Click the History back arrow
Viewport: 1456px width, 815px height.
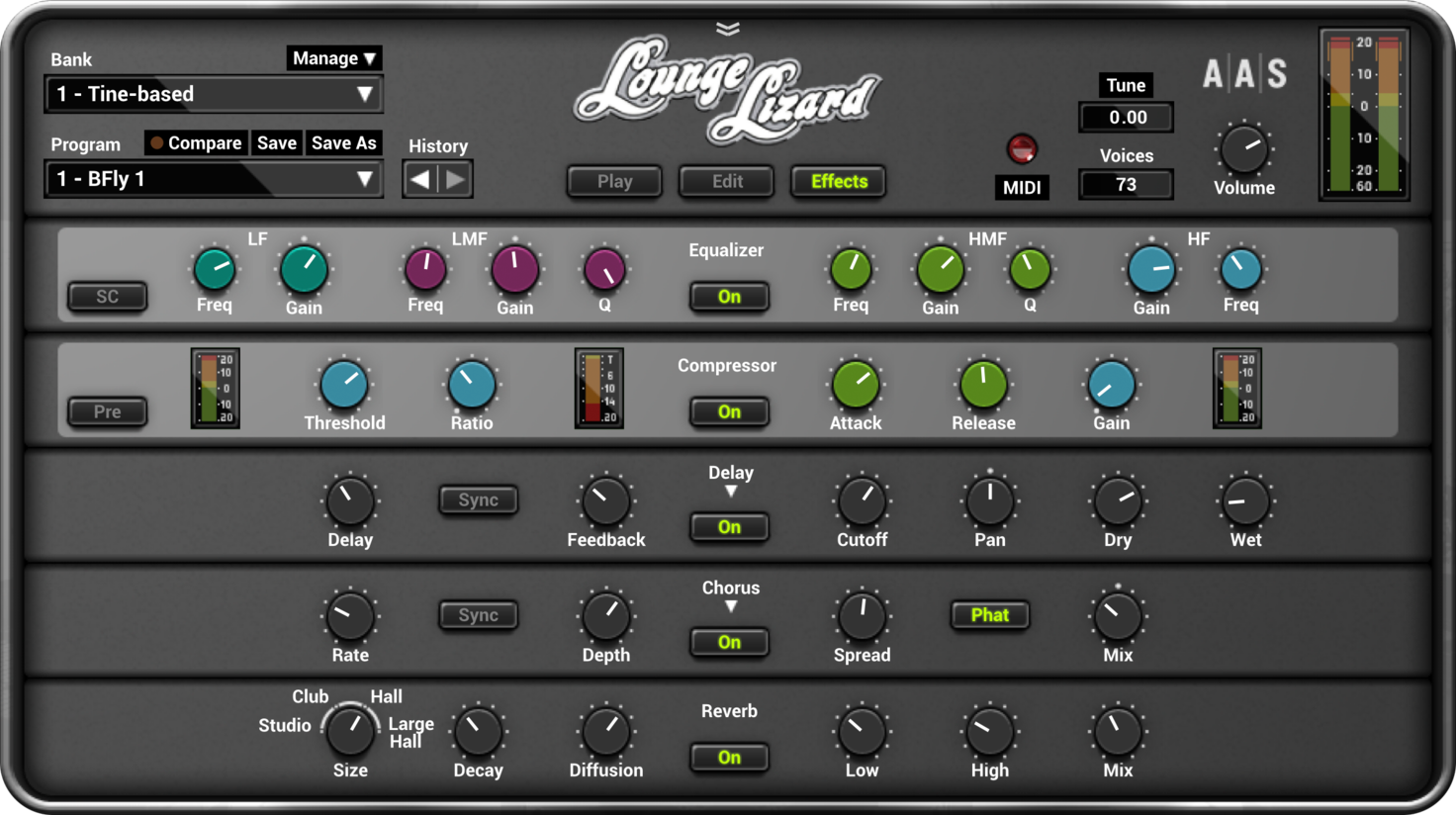[x=420, y=179]
